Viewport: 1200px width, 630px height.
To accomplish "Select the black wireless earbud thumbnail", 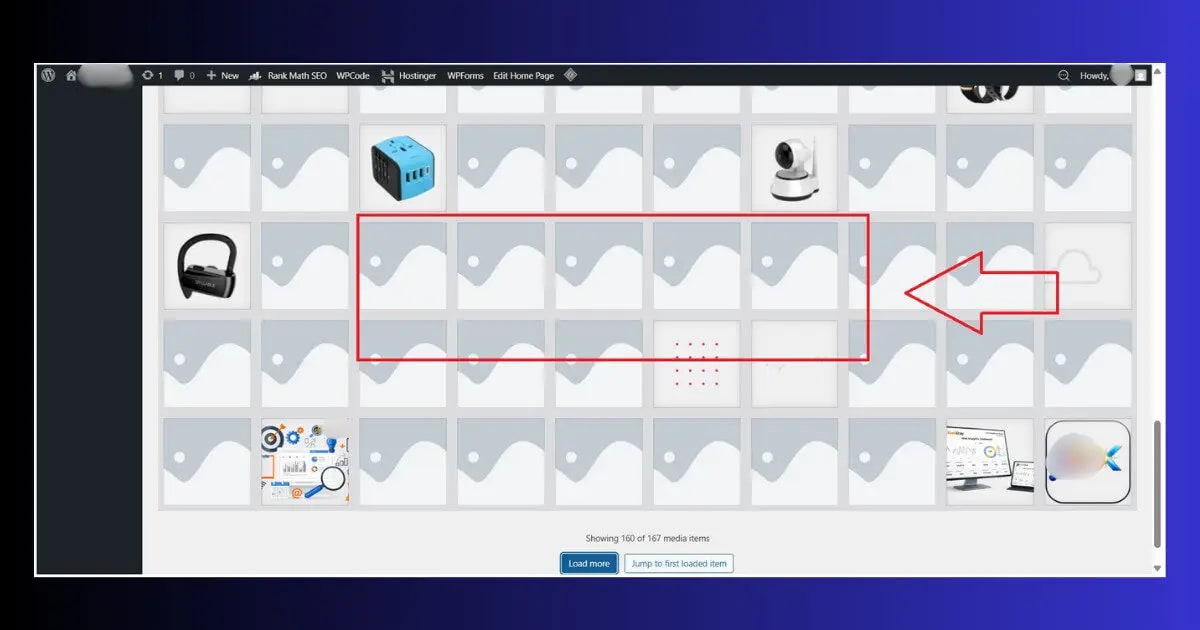I will coord(207,265).
